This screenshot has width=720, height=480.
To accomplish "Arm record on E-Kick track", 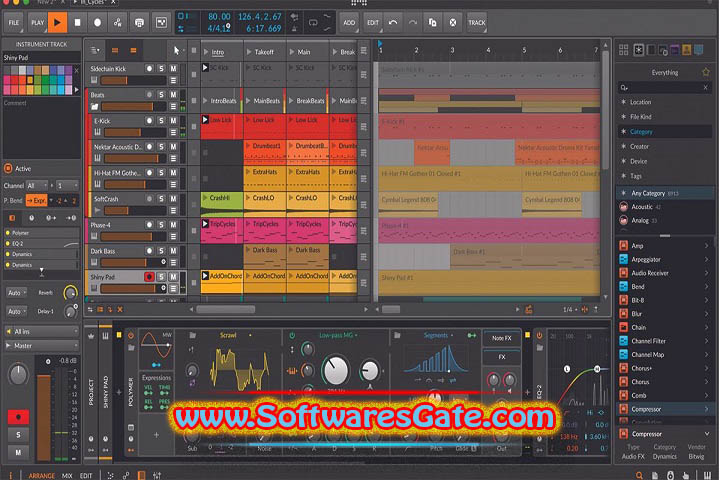I will tap(149, 121).
